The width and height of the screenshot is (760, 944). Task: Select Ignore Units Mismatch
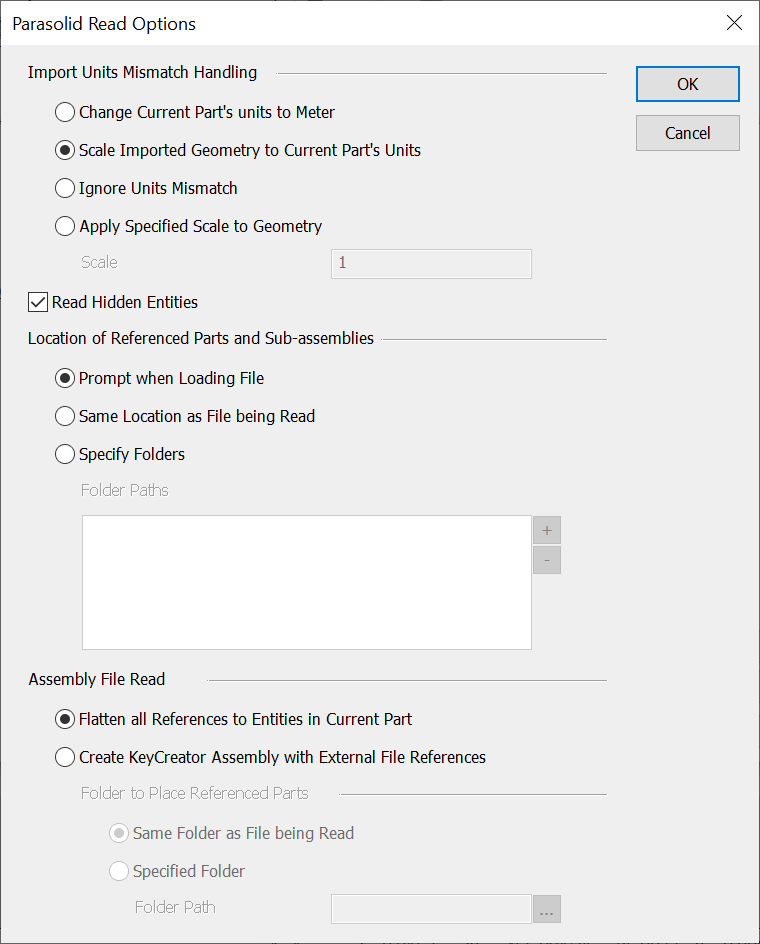coord(65,188)
